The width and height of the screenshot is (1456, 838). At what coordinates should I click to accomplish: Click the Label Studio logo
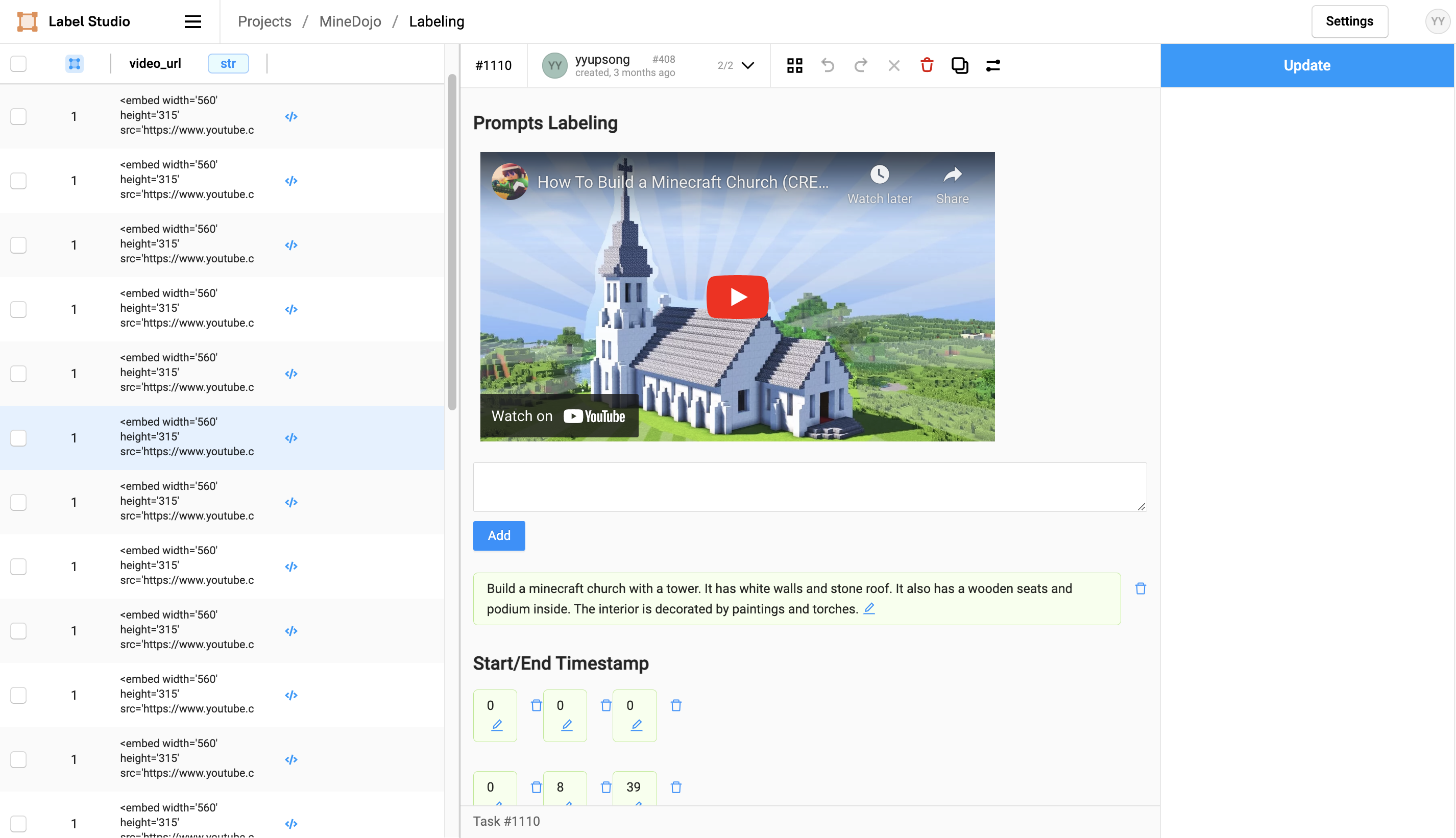(x=27, y=21)
